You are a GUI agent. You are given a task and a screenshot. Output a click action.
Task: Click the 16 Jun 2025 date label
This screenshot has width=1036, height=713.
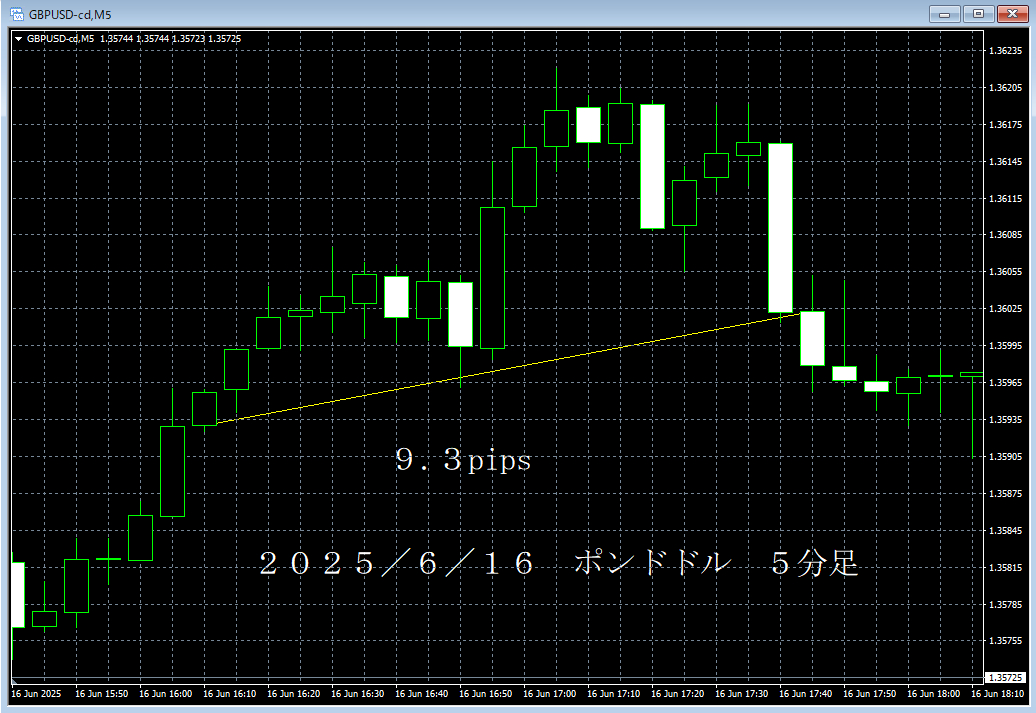click(x=36, y=693)
